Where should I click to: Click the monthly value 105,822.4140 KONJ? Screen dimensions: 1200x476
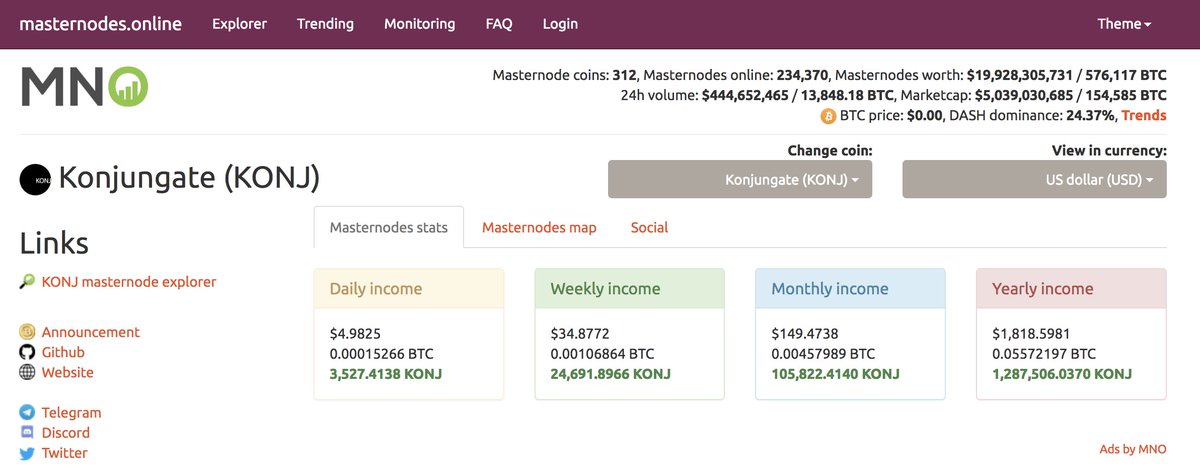tap(835, 373)
